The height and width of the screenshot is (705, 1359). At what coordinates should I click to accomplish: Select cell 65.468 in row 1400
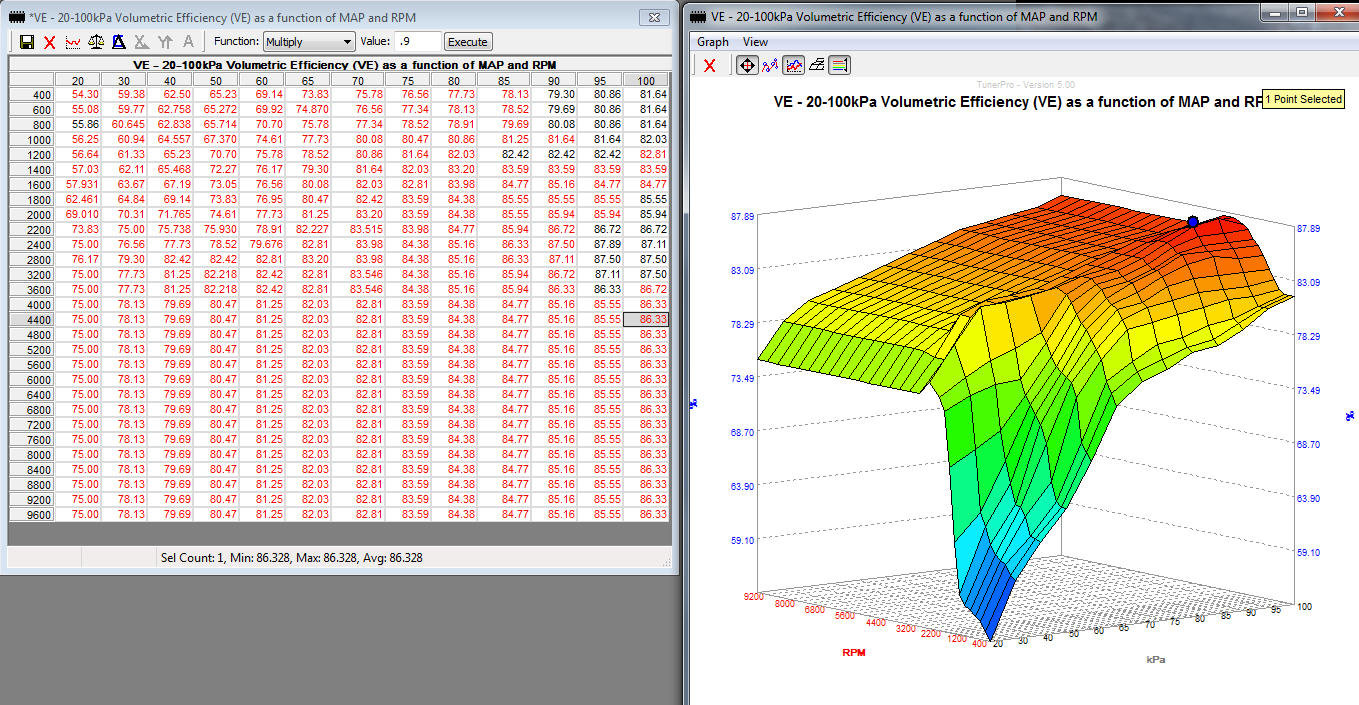(170, 169)
